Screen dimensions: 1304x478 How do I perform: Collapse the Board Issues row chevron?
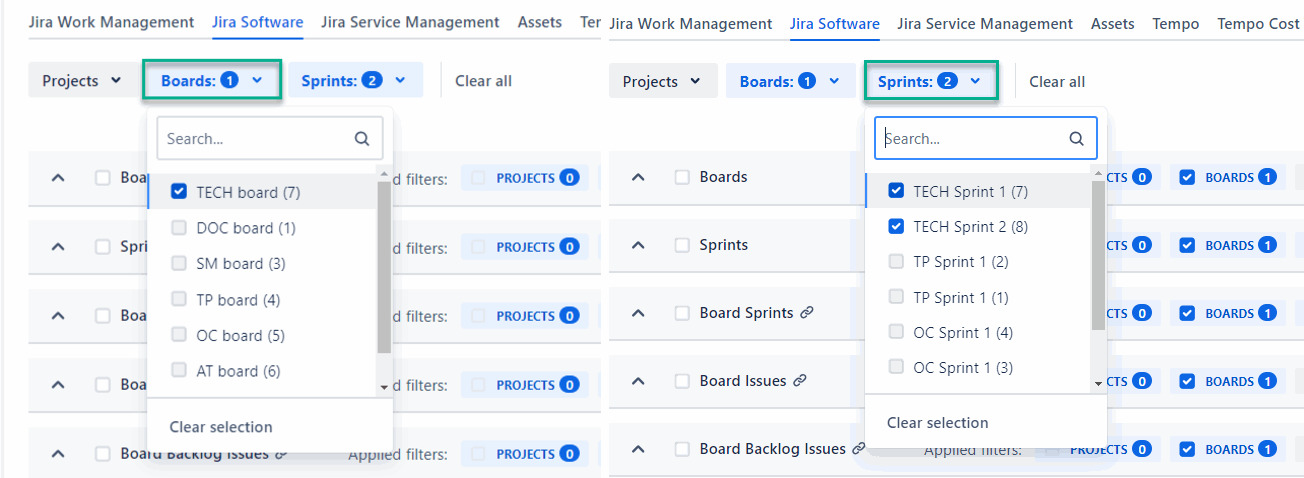coord(638,381)
